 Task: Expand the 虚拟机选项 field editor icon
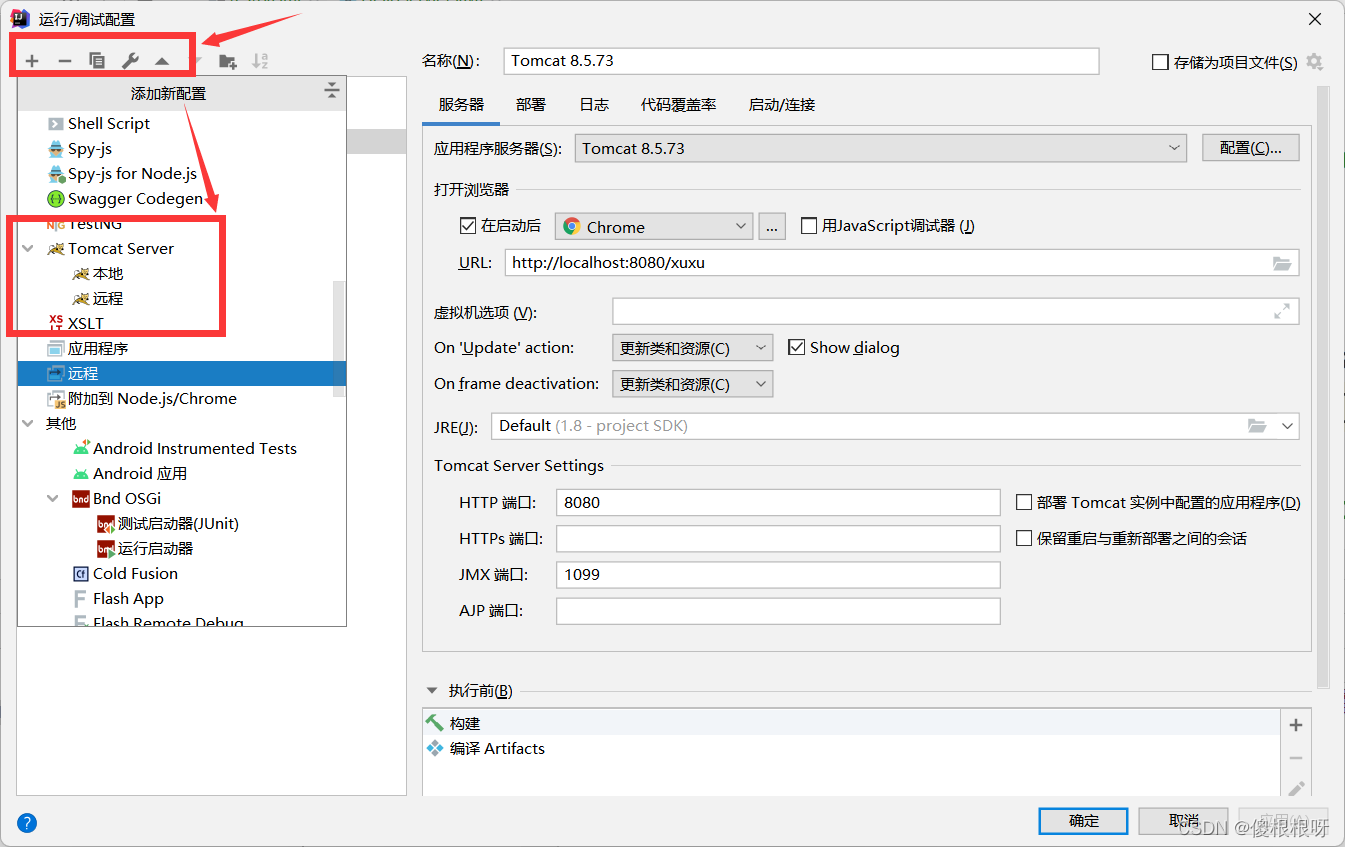pyautogui.click(x=1282, y=312)
